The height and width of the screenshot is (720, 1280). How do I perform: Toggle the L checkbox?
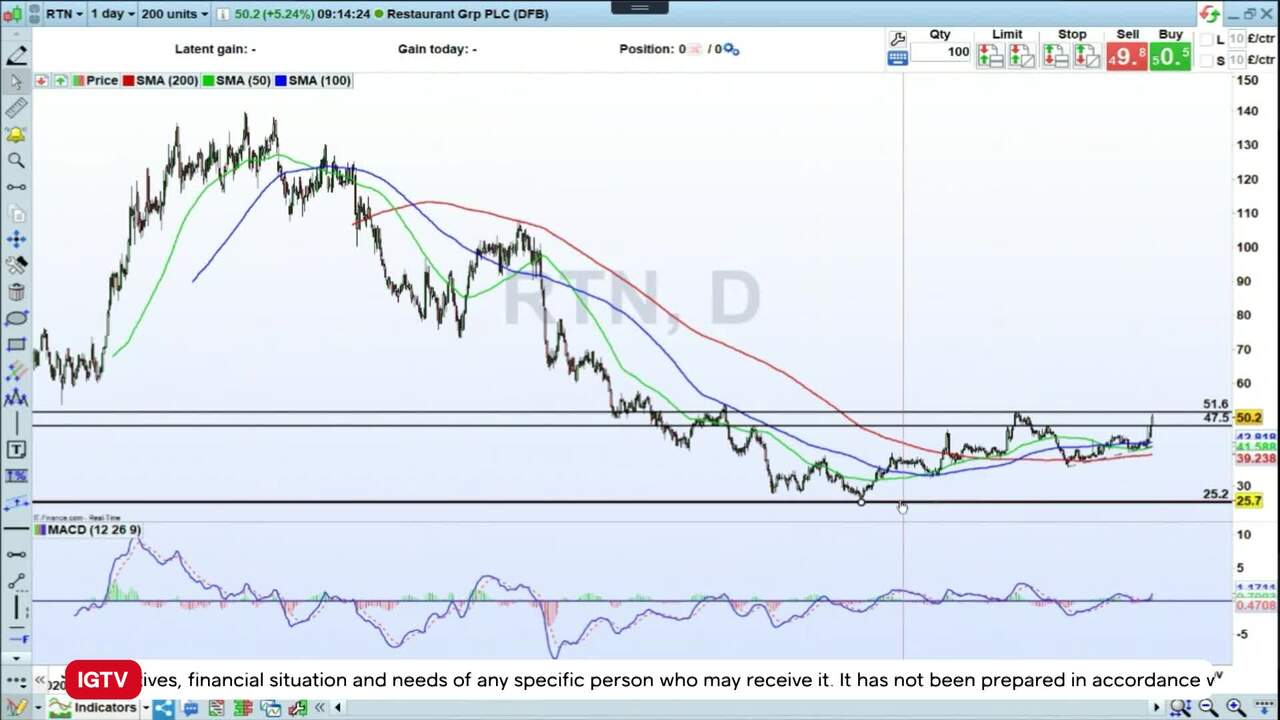(1206, 40)
